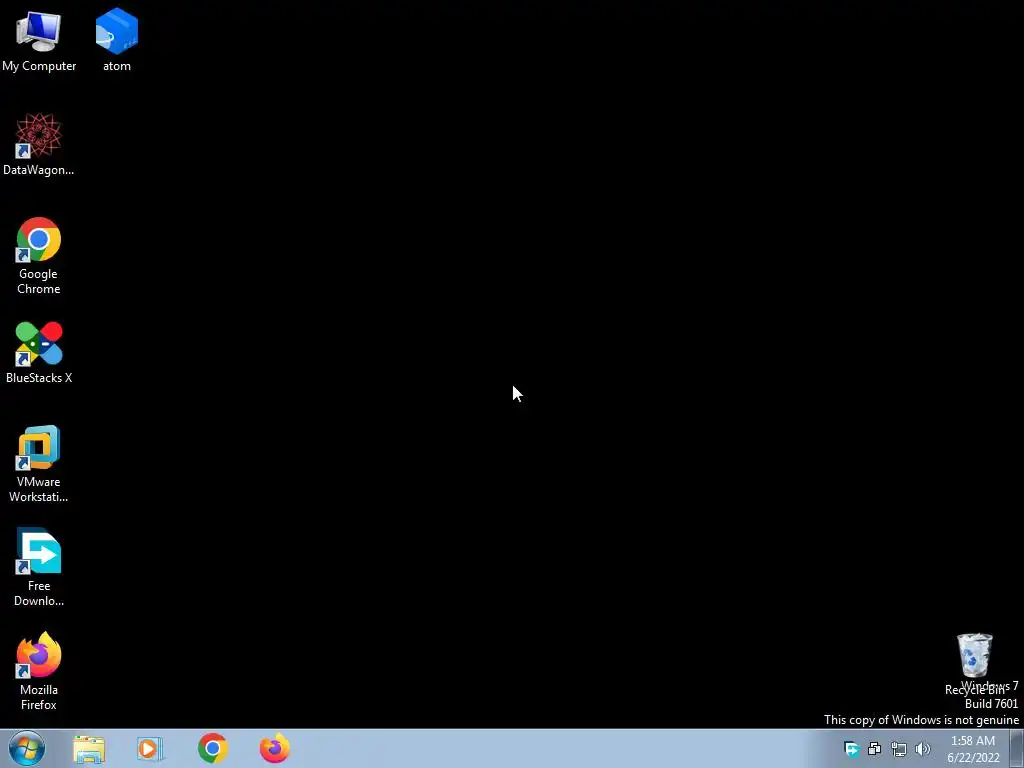The image size is (1024, 768).
Task: Open the volume control speaker icon
Action: coord(923,749)
